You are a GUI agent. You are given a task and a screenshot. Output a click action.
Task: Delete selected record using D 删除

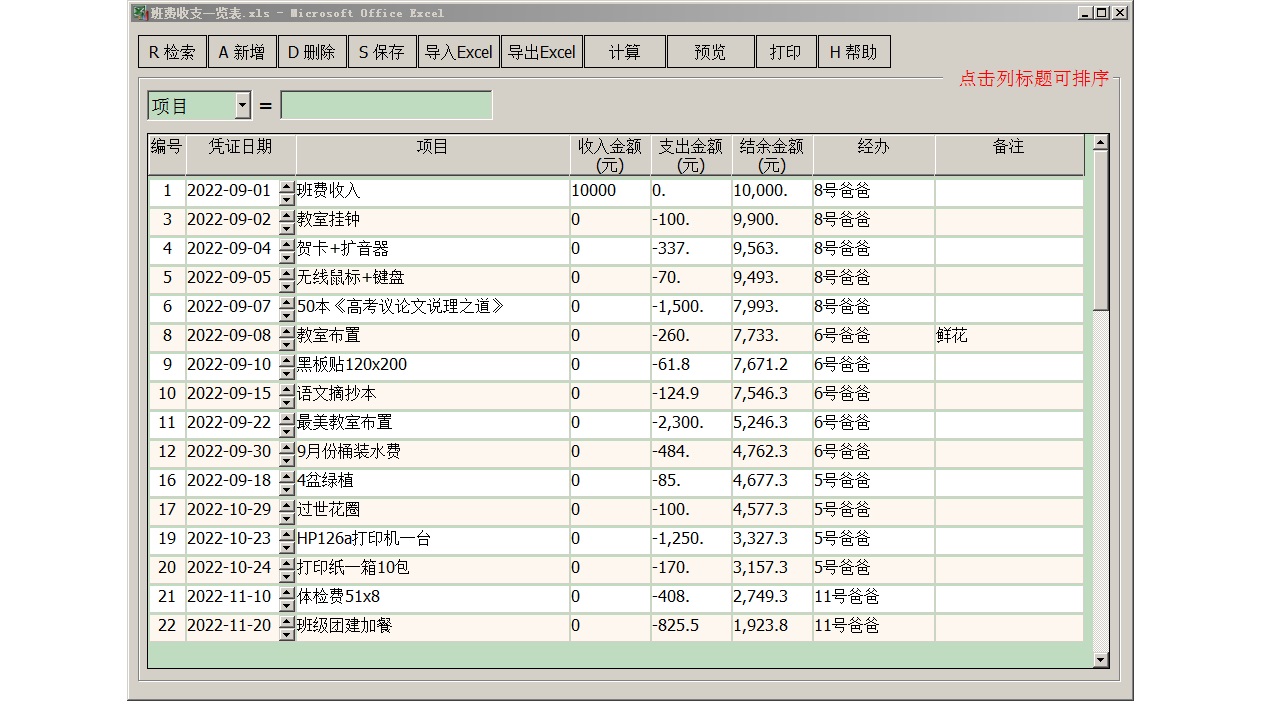(x=311, y=51)
